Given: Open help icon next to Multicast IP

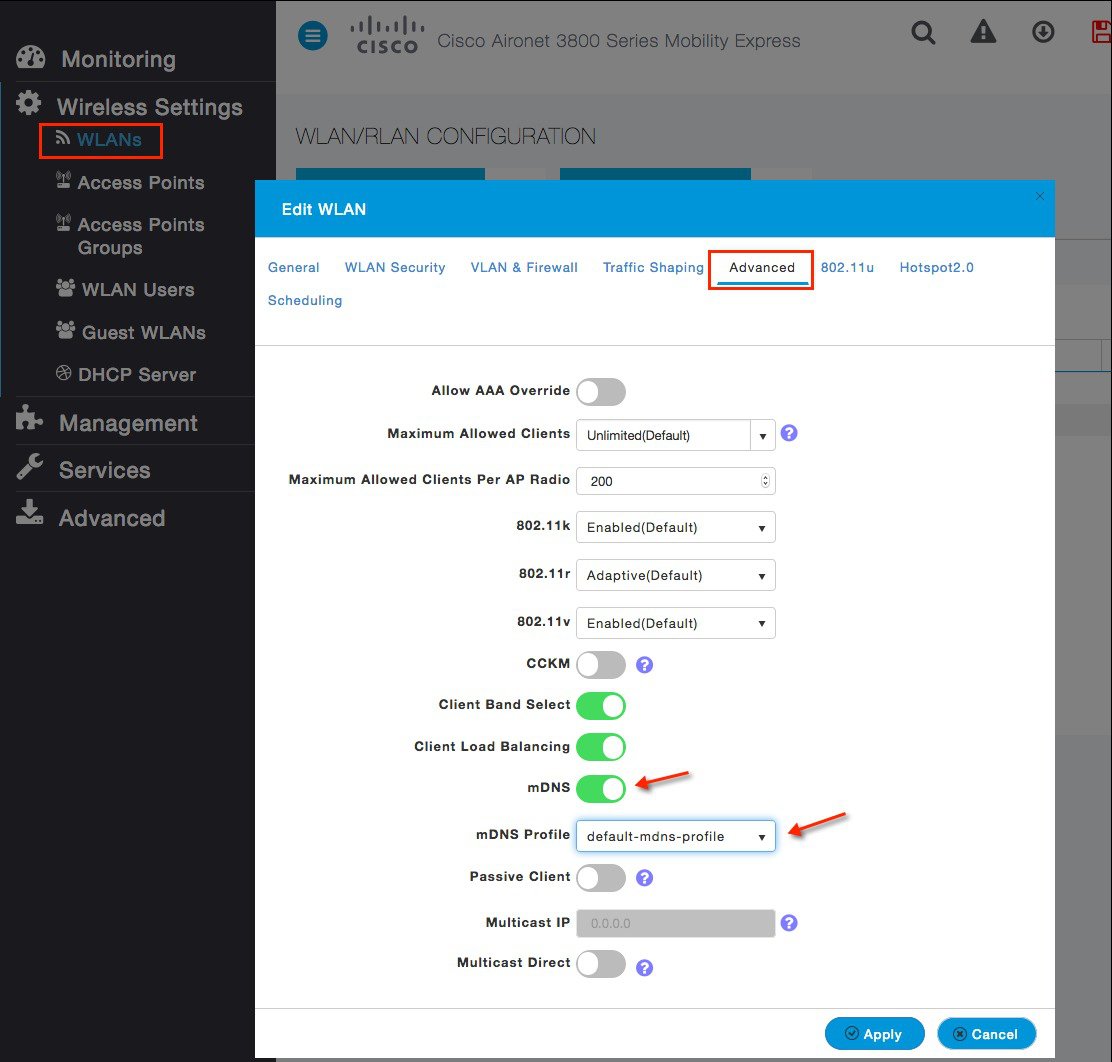Looking at the screenshot, I should [x=789, y=922].
